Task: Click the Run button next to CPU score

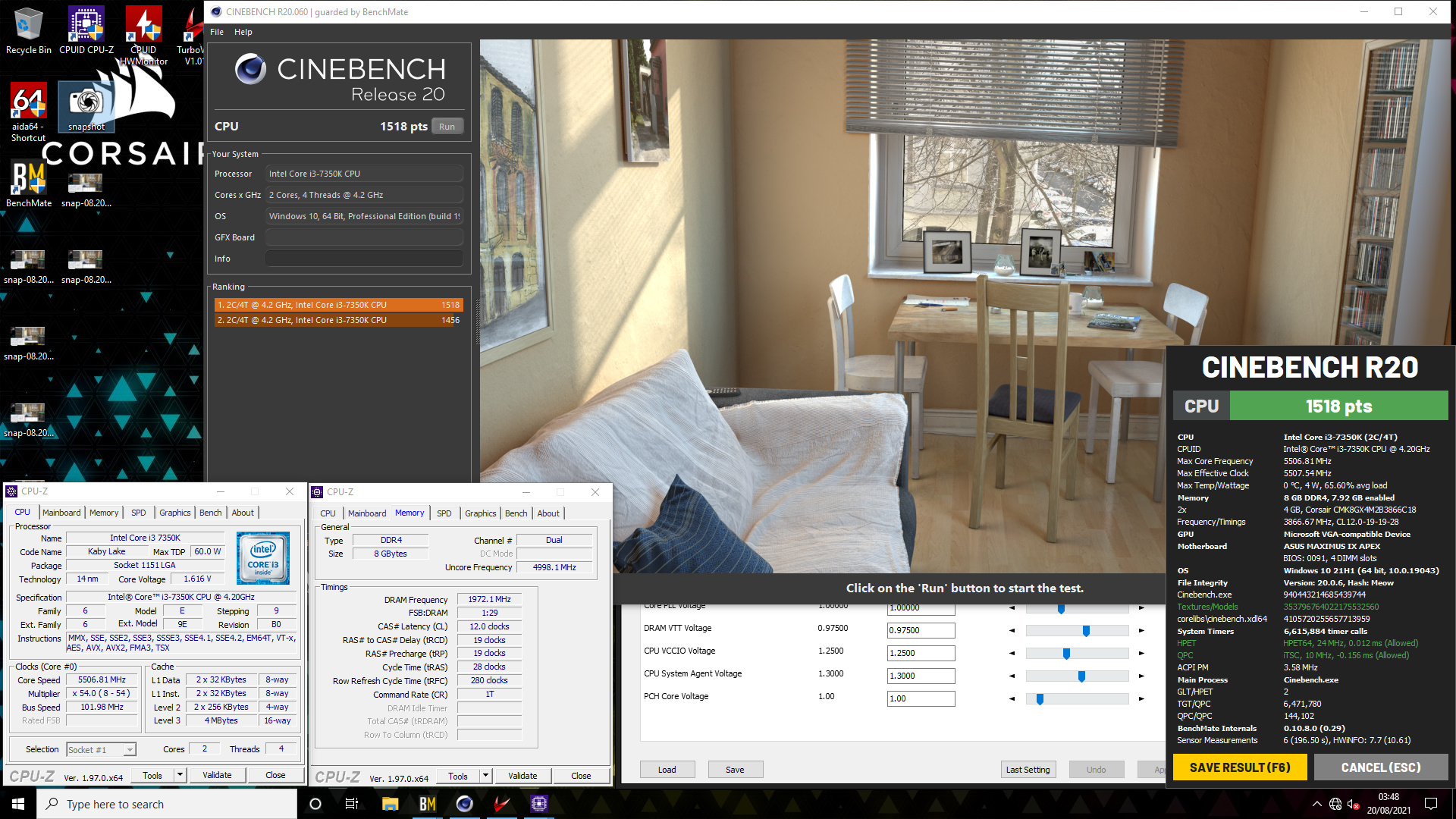Action: pyautogui.click(x=447, y=127)
